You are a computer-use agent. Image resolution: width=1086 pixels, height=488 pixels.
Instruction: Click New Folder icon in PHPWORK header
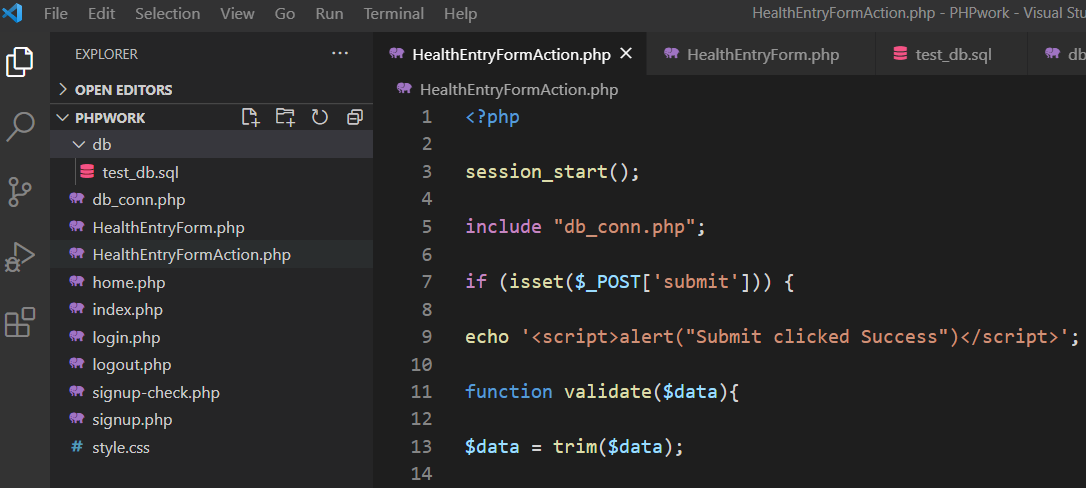pos(285,117)
